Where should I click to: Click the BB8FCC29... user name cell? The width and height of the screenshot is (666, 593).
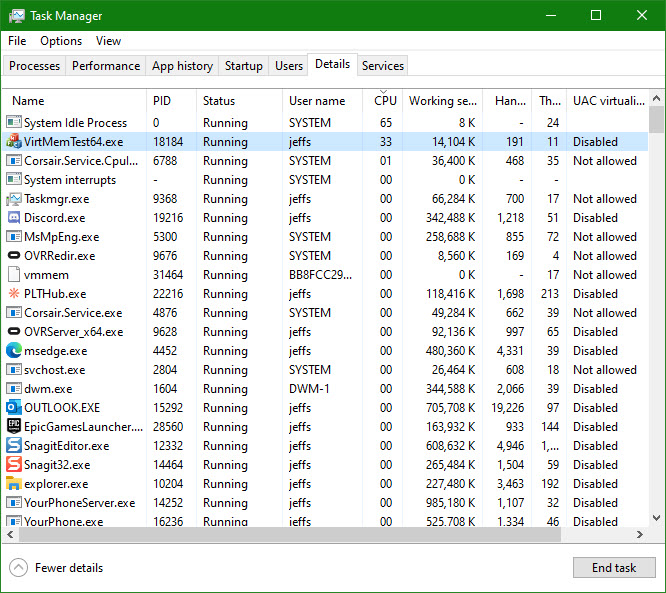coord(320,274)
